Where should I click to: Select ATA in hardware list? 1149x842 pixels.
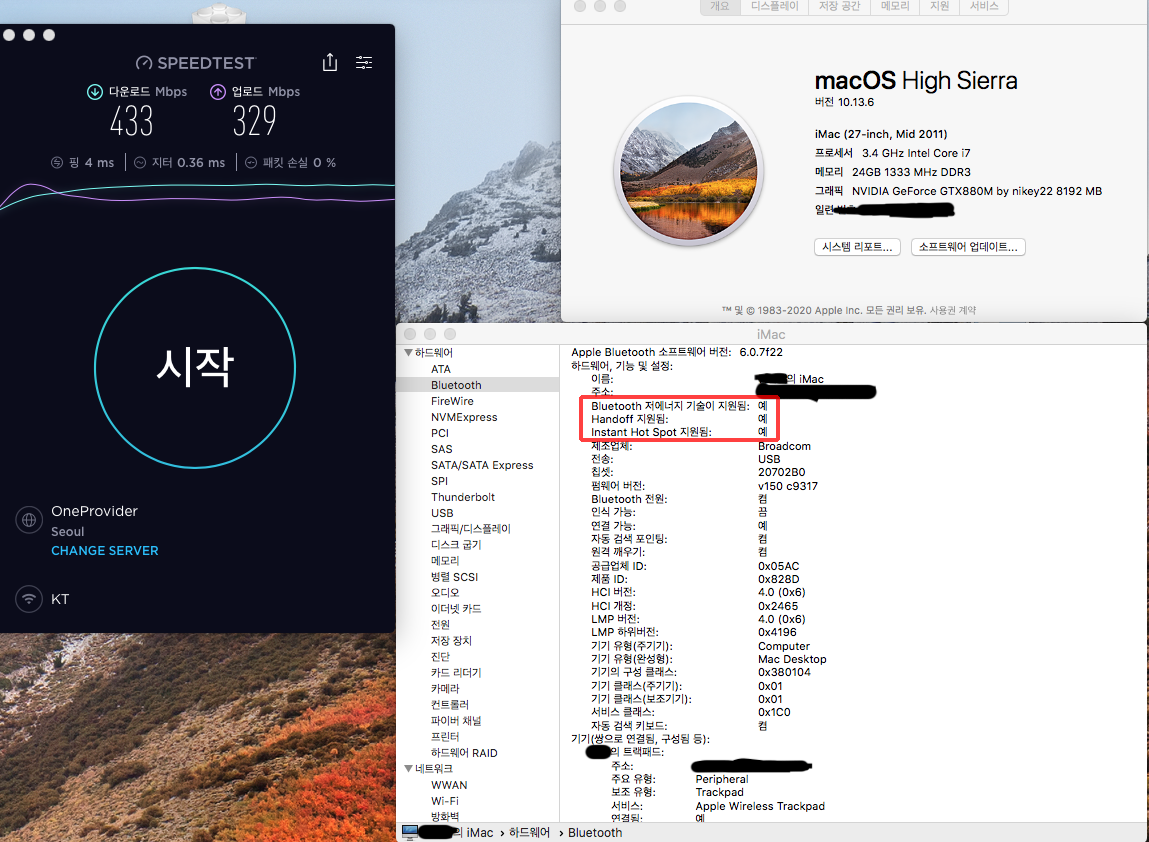[441, 369]
